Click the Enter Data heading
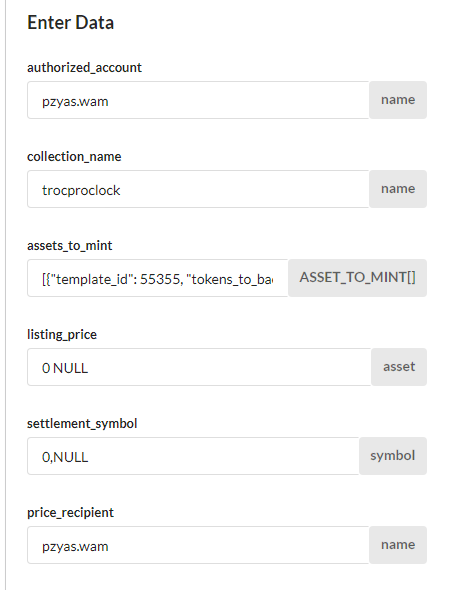Viewport: 451px width, 590px height. pos(70,22)
